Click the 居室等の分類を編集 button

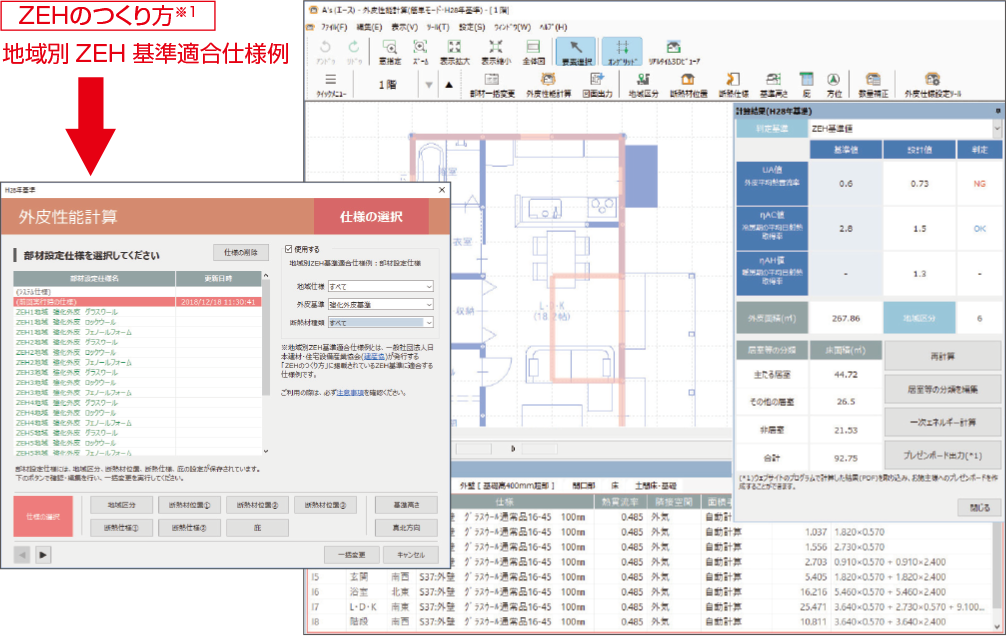(942, 389)
